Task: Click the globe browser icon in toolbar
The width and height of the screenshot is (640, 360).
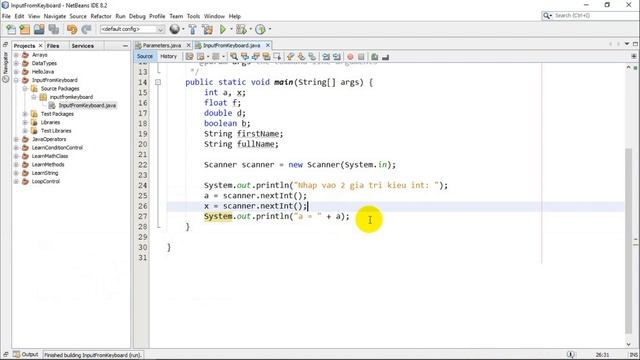Action: 175,29
